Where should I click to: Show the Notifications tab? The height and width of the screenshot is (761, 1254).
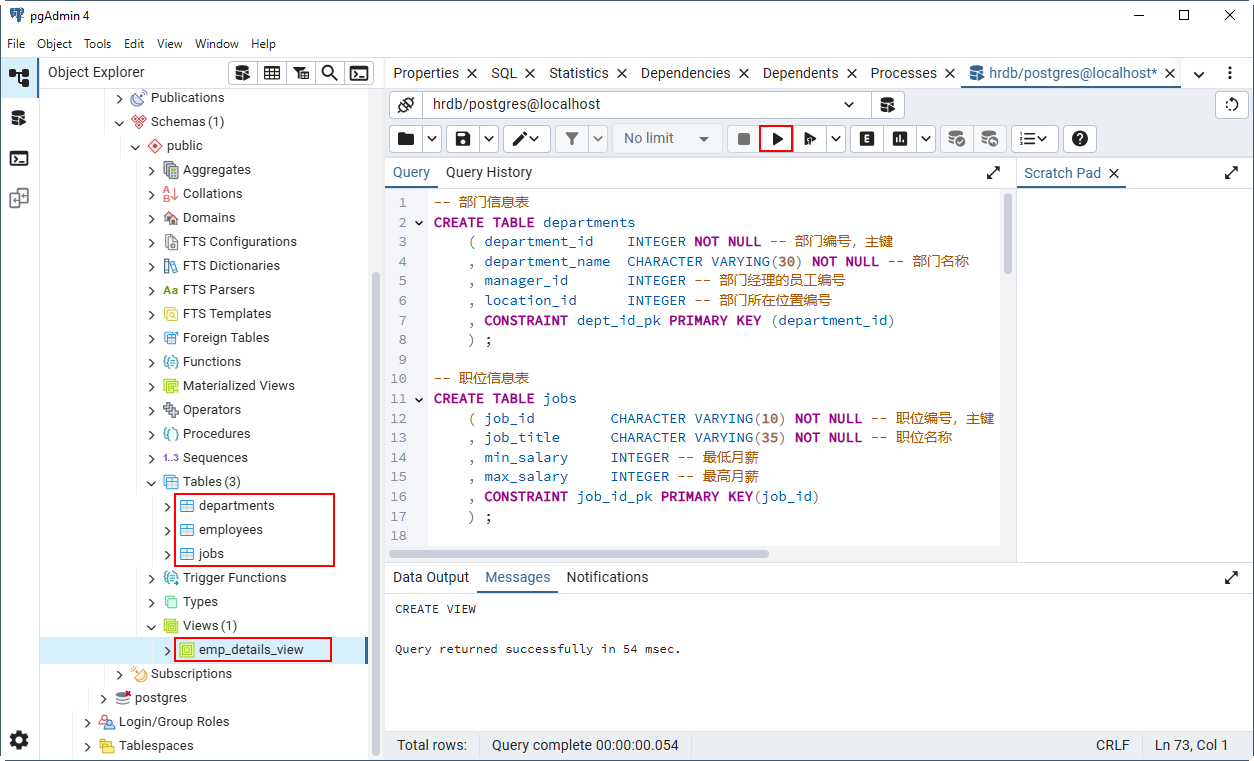point(607,577)
